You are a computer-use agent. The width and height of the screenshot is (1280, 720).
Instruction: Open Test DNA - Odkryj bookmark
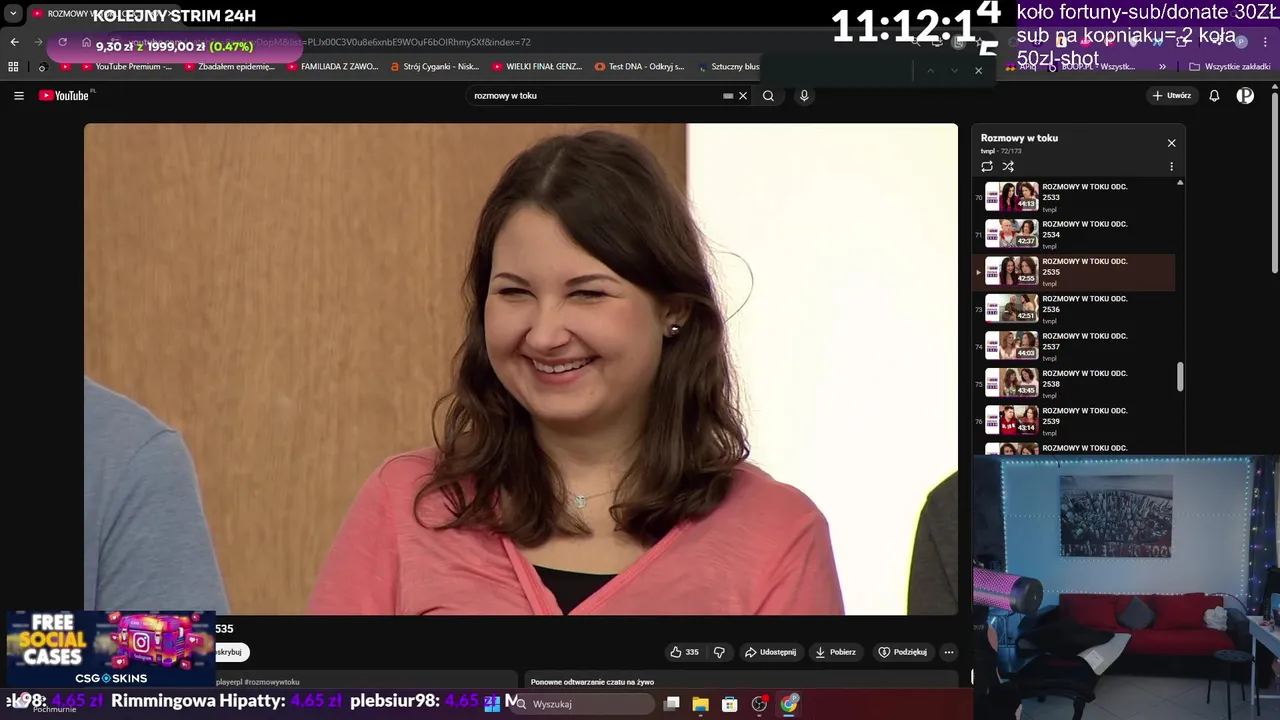point(639,67)
